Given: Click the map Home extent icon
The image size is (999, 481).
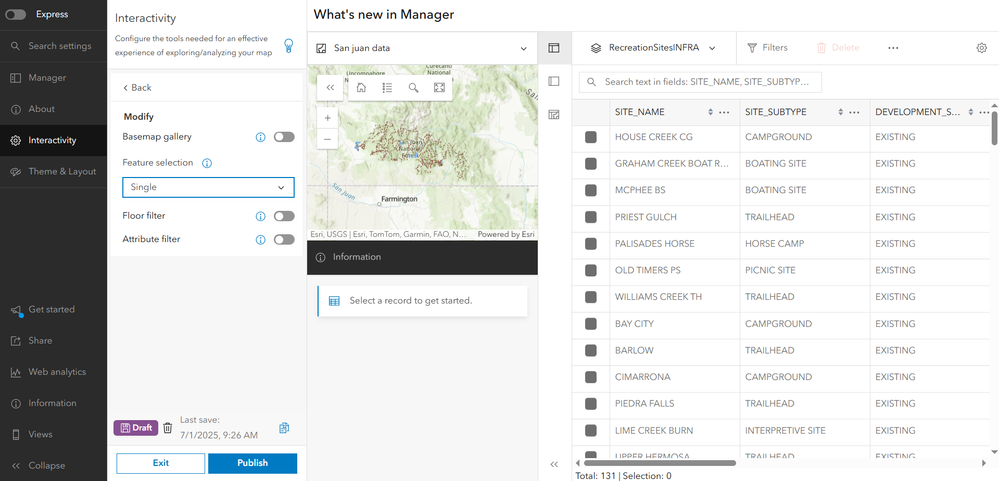Looking at the screenshot, I should (361, 88).
